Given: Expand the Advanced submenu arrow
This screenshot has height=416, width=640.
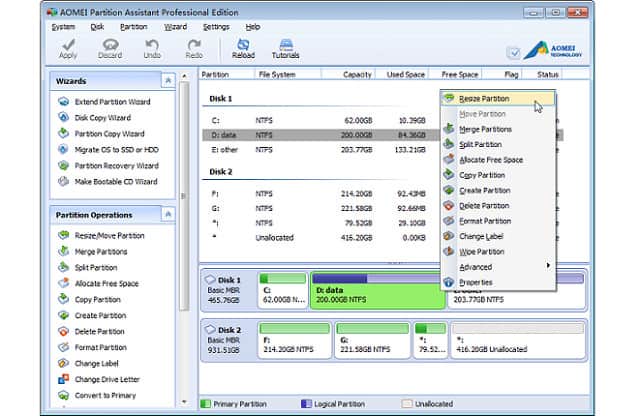Looking at the screenshot, I should 548,266.
